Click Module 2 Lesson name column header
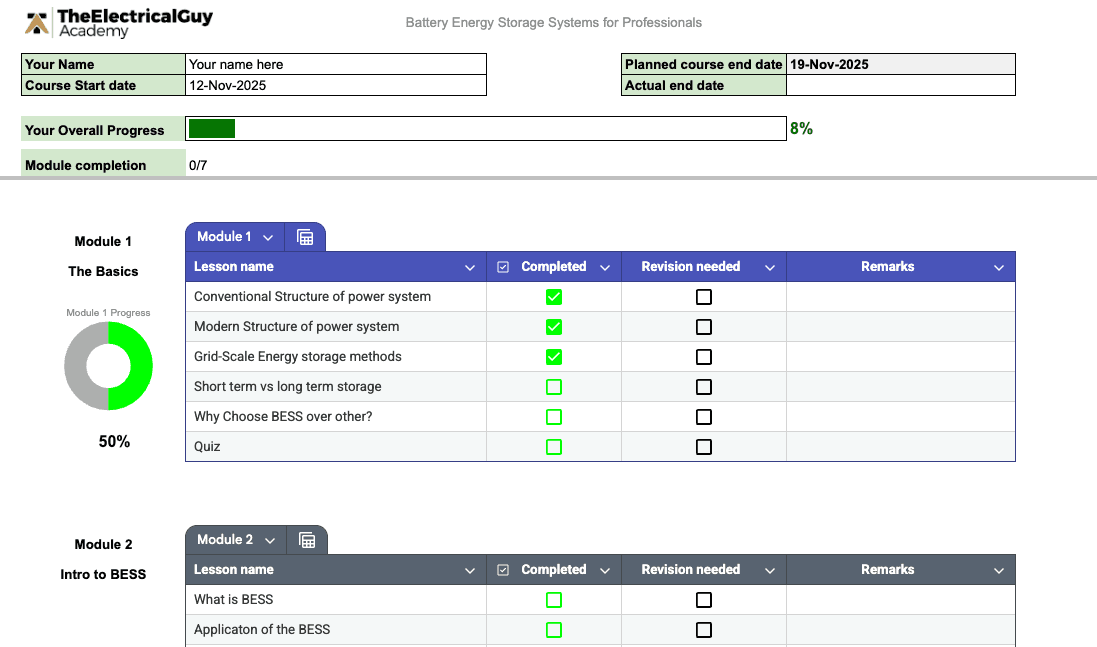Viewport: 1097px width, 647px height. click(x=234, y=570)
